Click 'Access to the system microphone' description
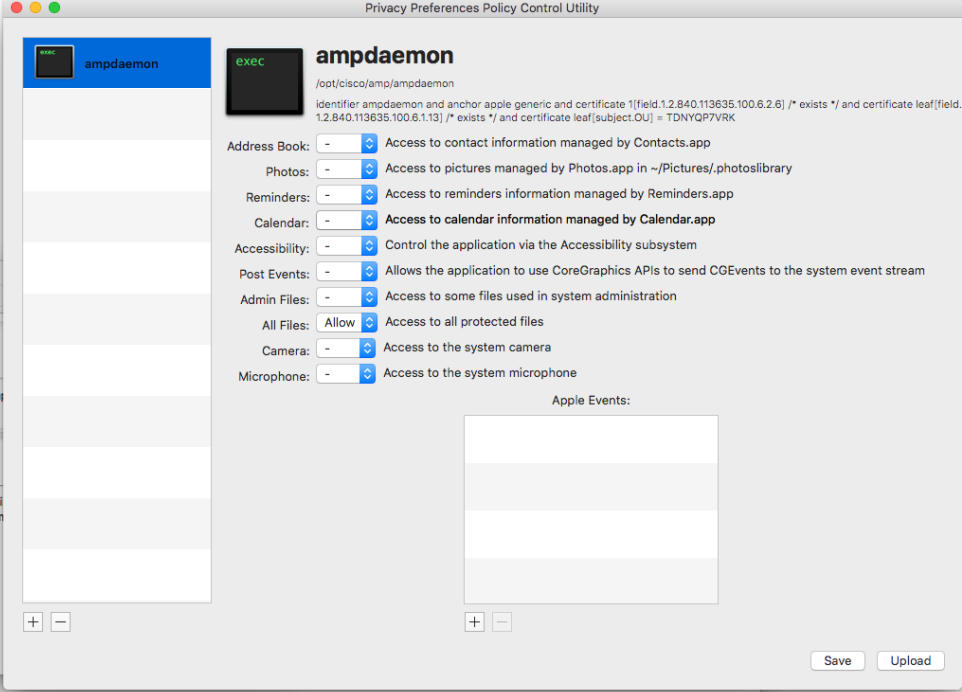The width and height of the screenshot is (962, 692). click(x=480, y=373)
